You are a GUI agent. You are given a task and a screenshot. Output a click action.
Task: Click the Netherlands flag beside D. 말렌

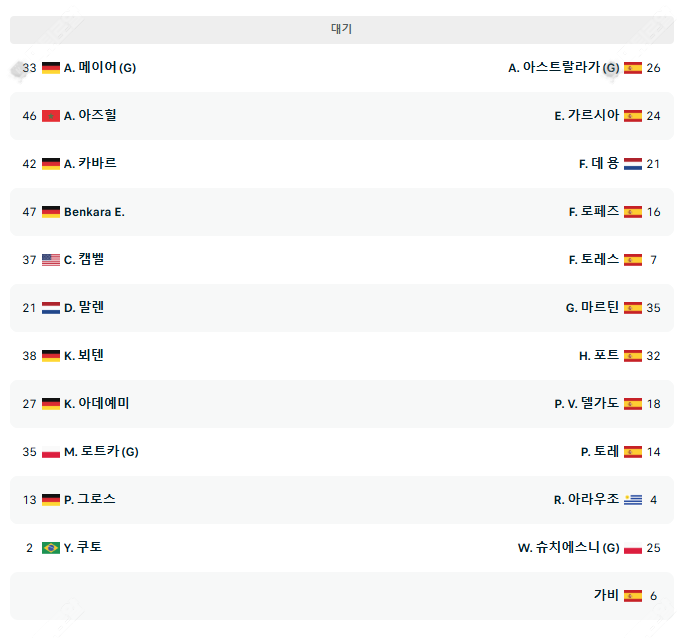[51, 308]
